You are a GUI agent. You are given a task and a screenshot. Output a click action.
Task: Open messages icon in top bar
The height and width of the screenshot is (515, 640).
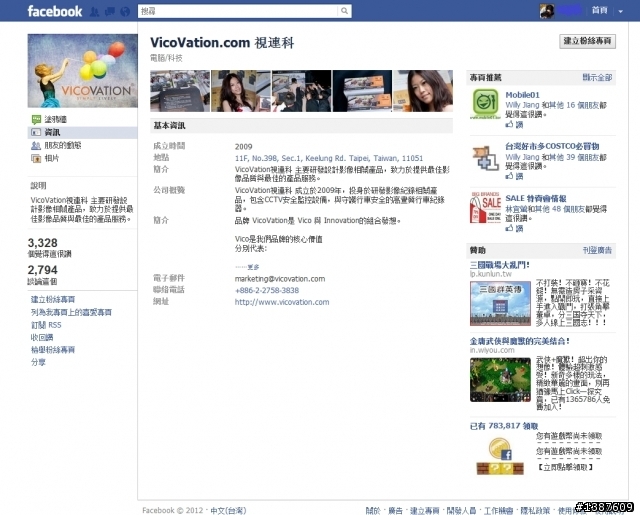[109, 11]
